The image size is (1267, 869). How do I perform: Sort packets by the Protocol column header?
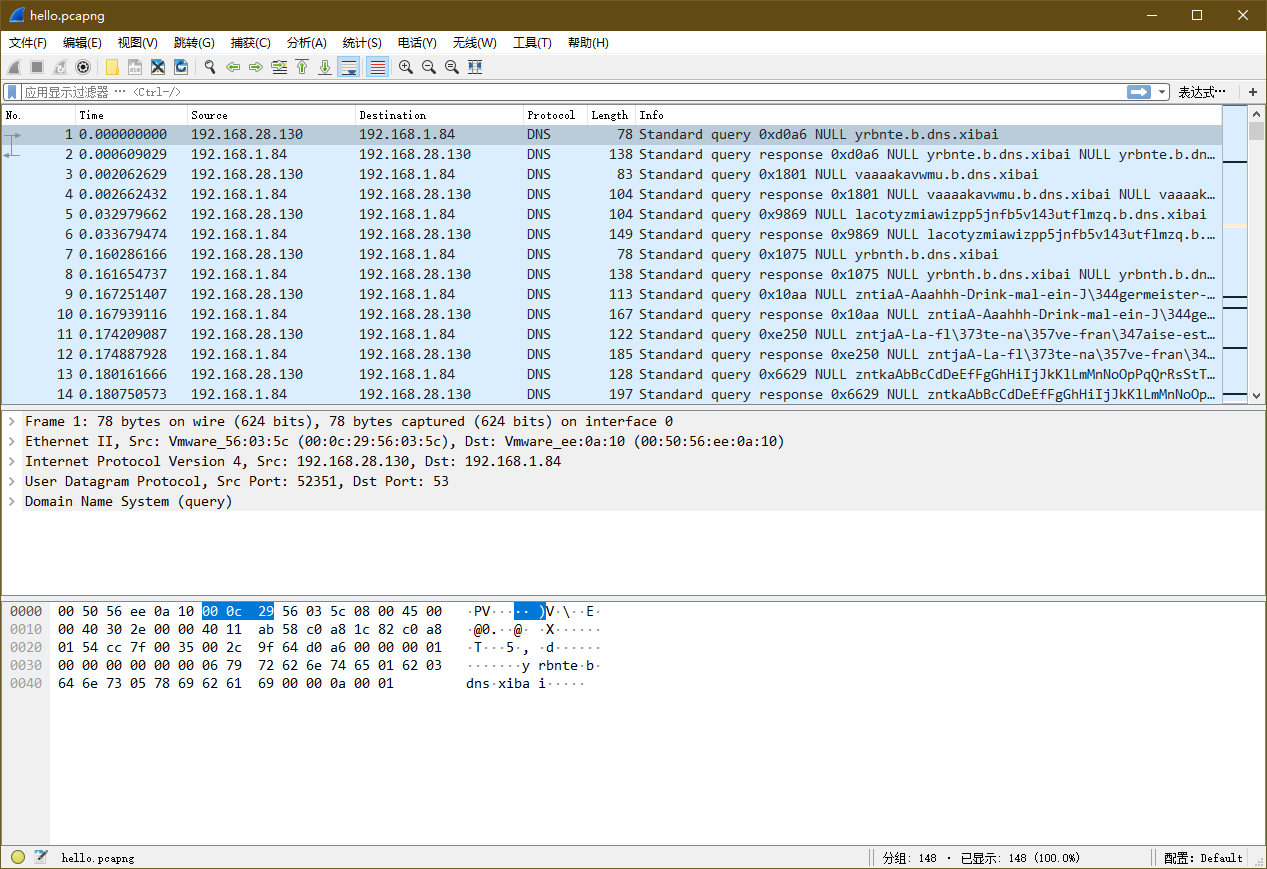click(x=555, y=115)
